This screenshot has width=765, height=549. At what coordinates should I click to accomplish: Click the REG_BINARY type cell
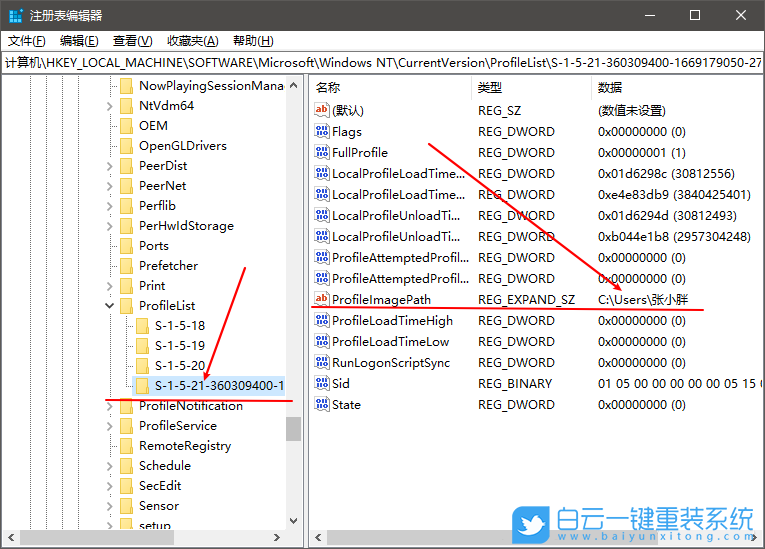point(515,384)
